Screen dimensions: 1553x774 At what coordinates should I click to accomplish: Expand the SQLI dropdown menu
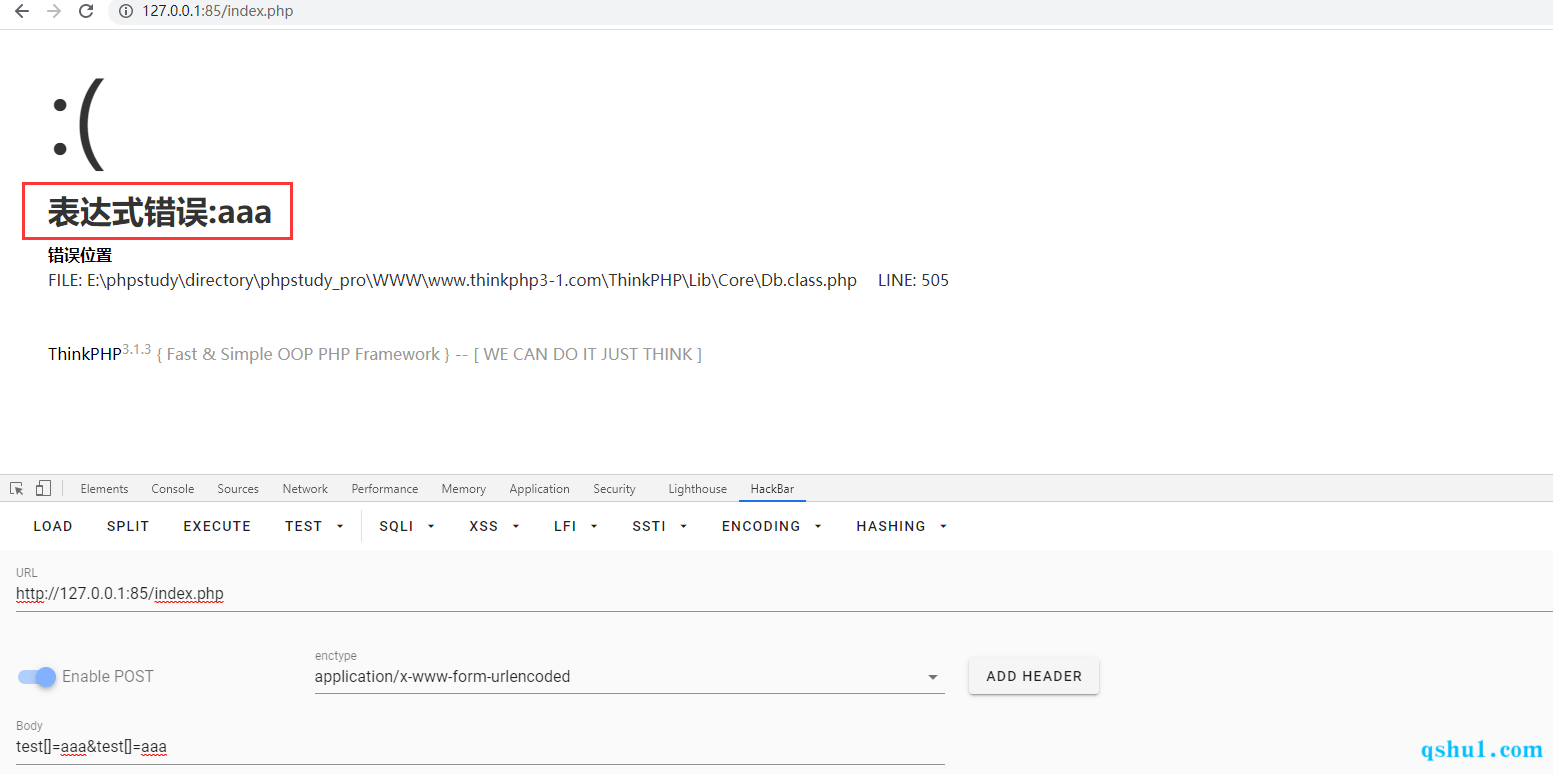pyautogui.click(x=407, y=526)
